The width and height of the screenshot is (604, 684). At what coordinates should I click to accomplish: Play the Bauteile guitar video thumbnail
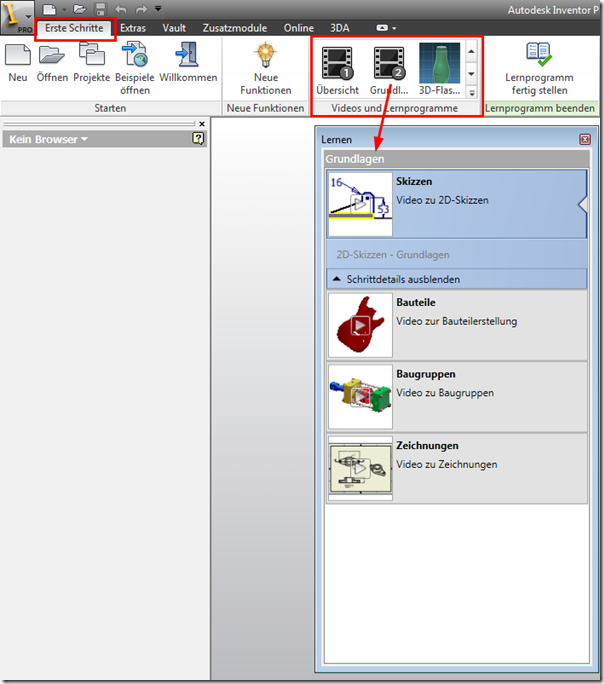pos(360,325)
